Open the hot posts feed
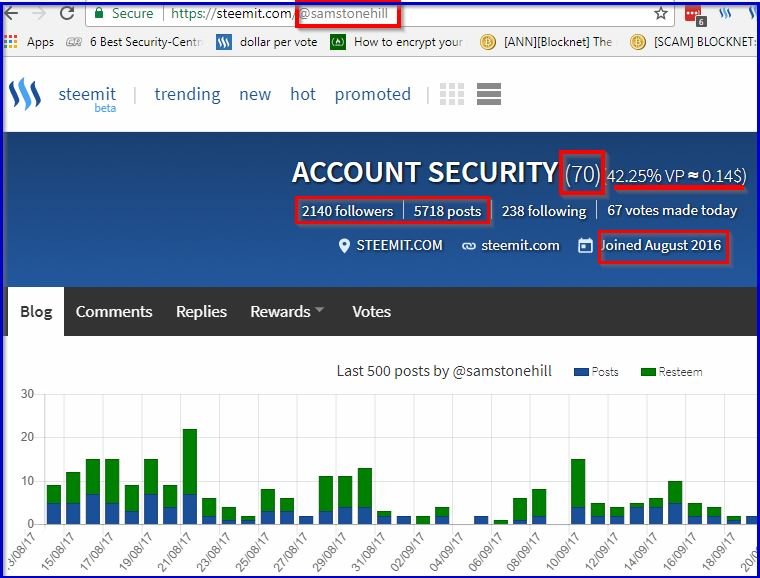Image resolution: width=760 pixels, height=578 pixels. (303, 94)
